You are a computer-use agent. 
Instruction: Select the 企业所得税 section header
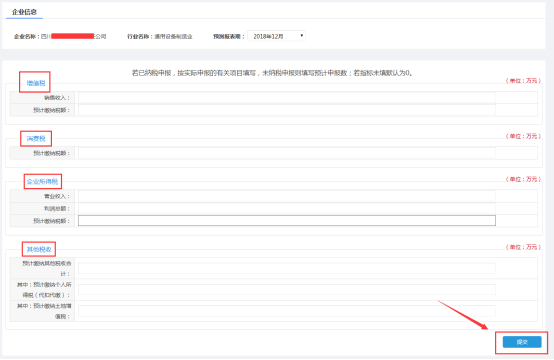pyautogui.click(x=42, y=182)
